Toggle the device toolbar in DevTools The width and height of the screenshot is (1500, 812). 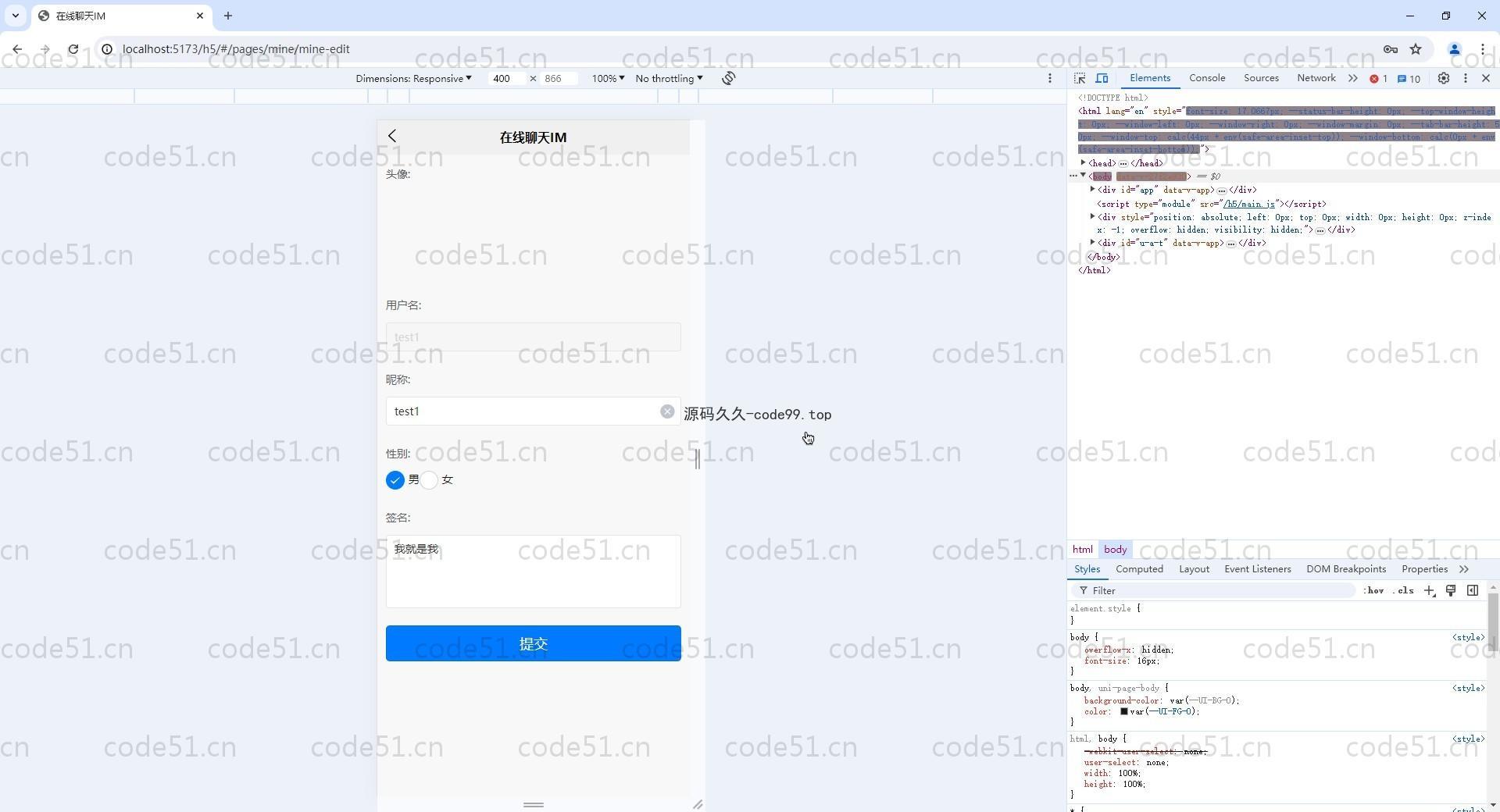pos(1102,78)
